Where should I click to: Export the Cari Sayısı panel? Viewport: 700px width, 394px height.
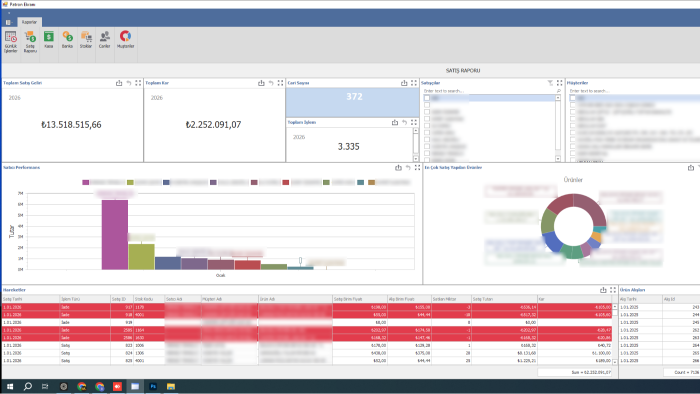point(404,83)
